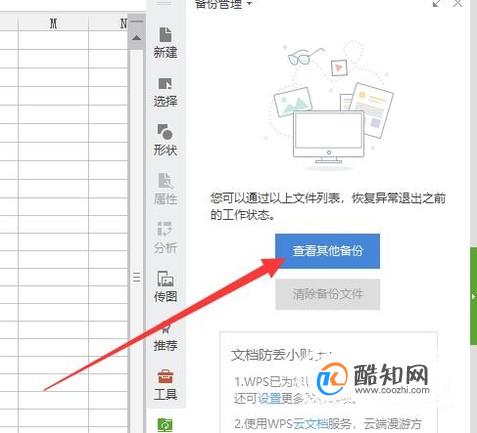Open the 新建 (New) sidebar tool

(165, 43)
